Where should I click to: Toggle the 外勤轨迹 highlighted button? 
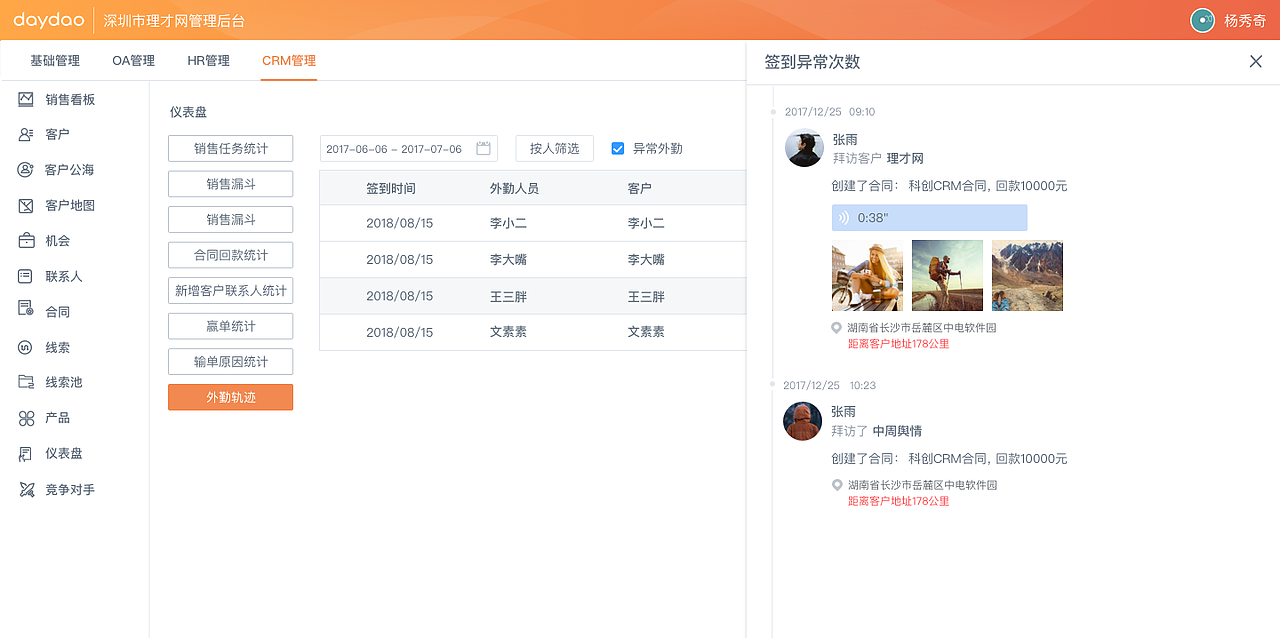click(230, 397)
